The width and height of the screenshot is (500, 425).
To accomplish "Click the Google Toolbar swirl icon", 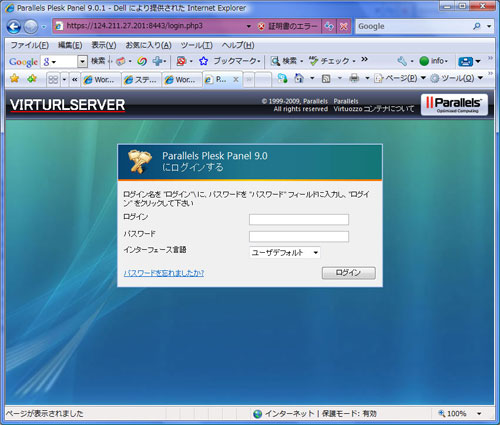I will [x=142, y=61].
